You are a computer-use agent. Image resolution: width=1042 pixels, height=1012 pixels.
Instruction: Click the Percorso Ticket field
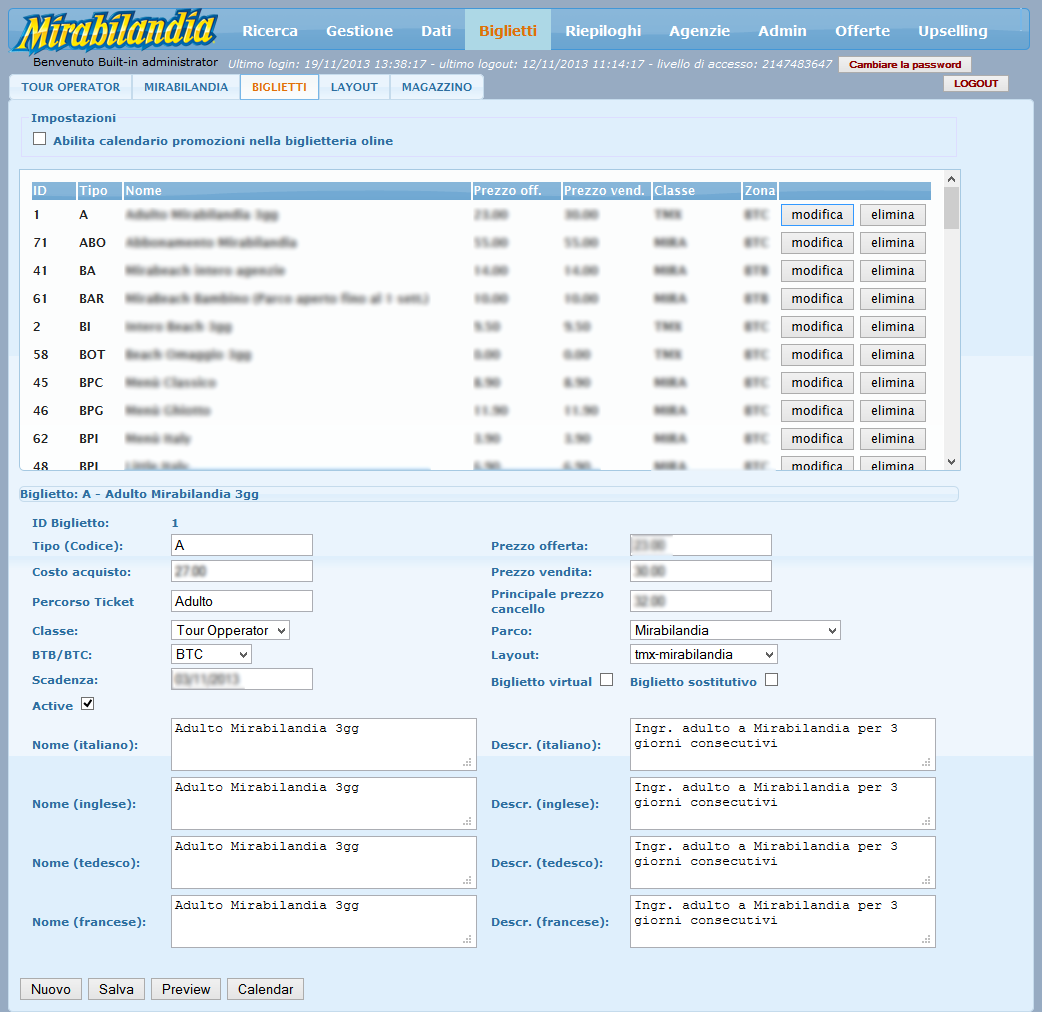[x=242, y=601]
